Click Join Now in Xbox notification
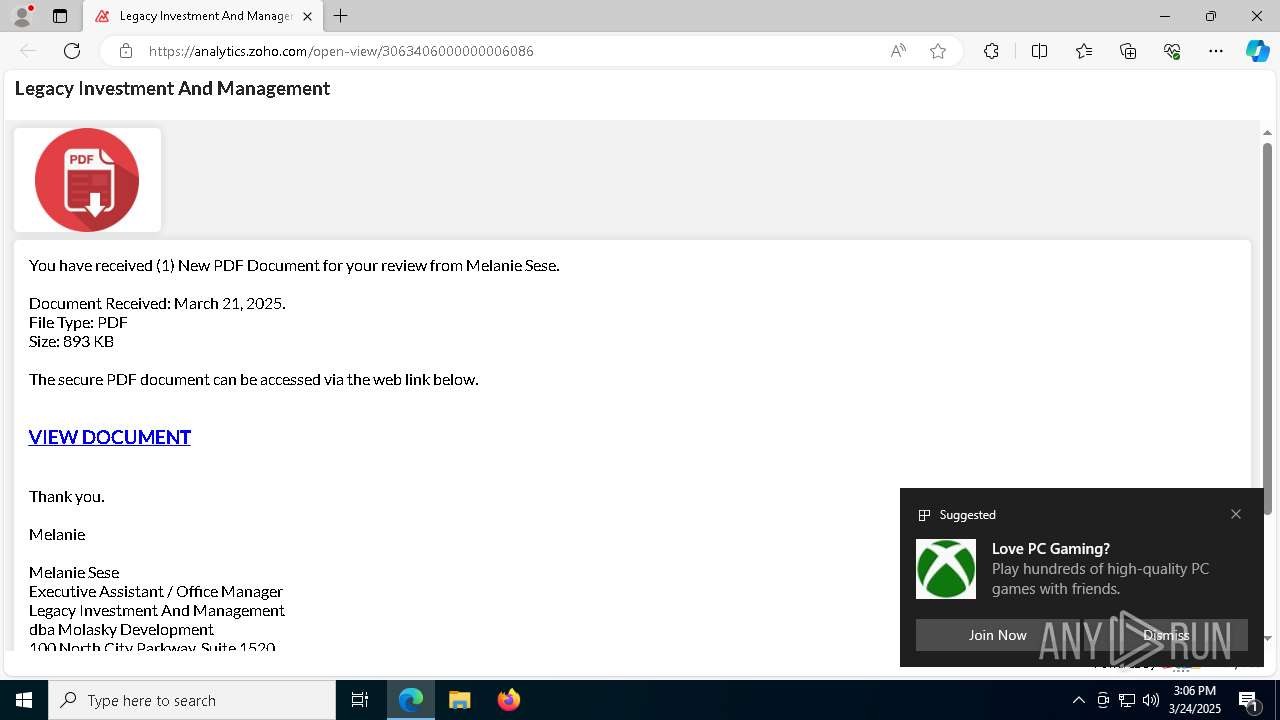1280x720 pixels. [x=997, y=635]
